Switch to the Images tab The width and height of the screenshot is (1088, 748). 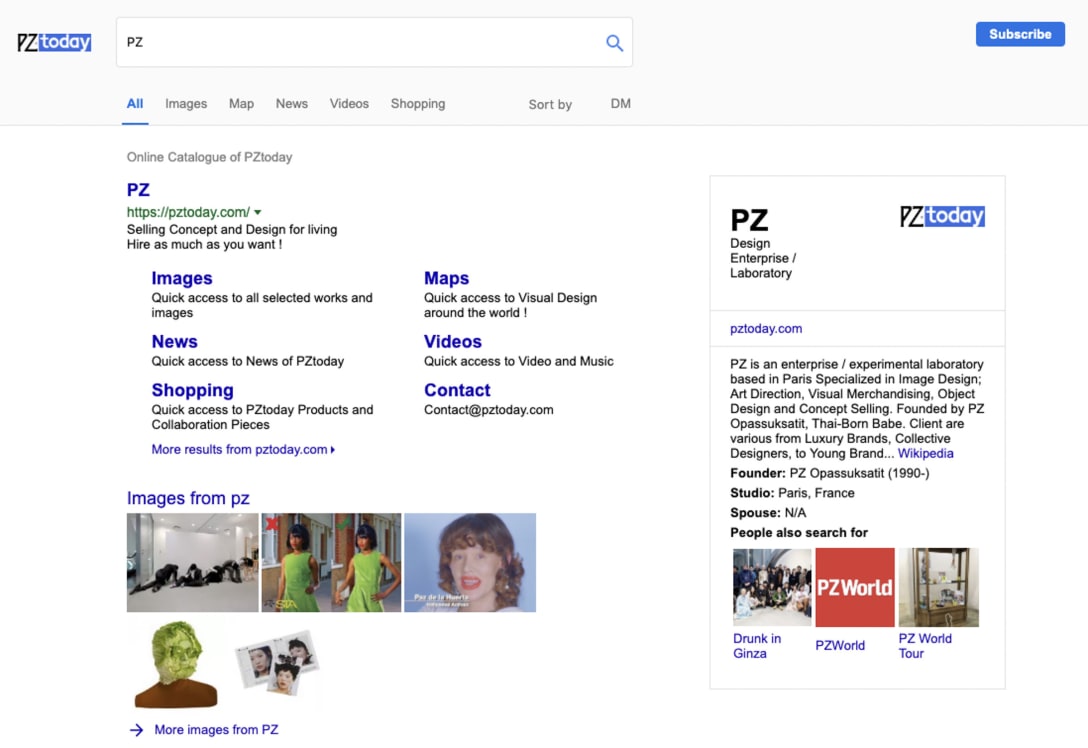click(x=186, y=103)
